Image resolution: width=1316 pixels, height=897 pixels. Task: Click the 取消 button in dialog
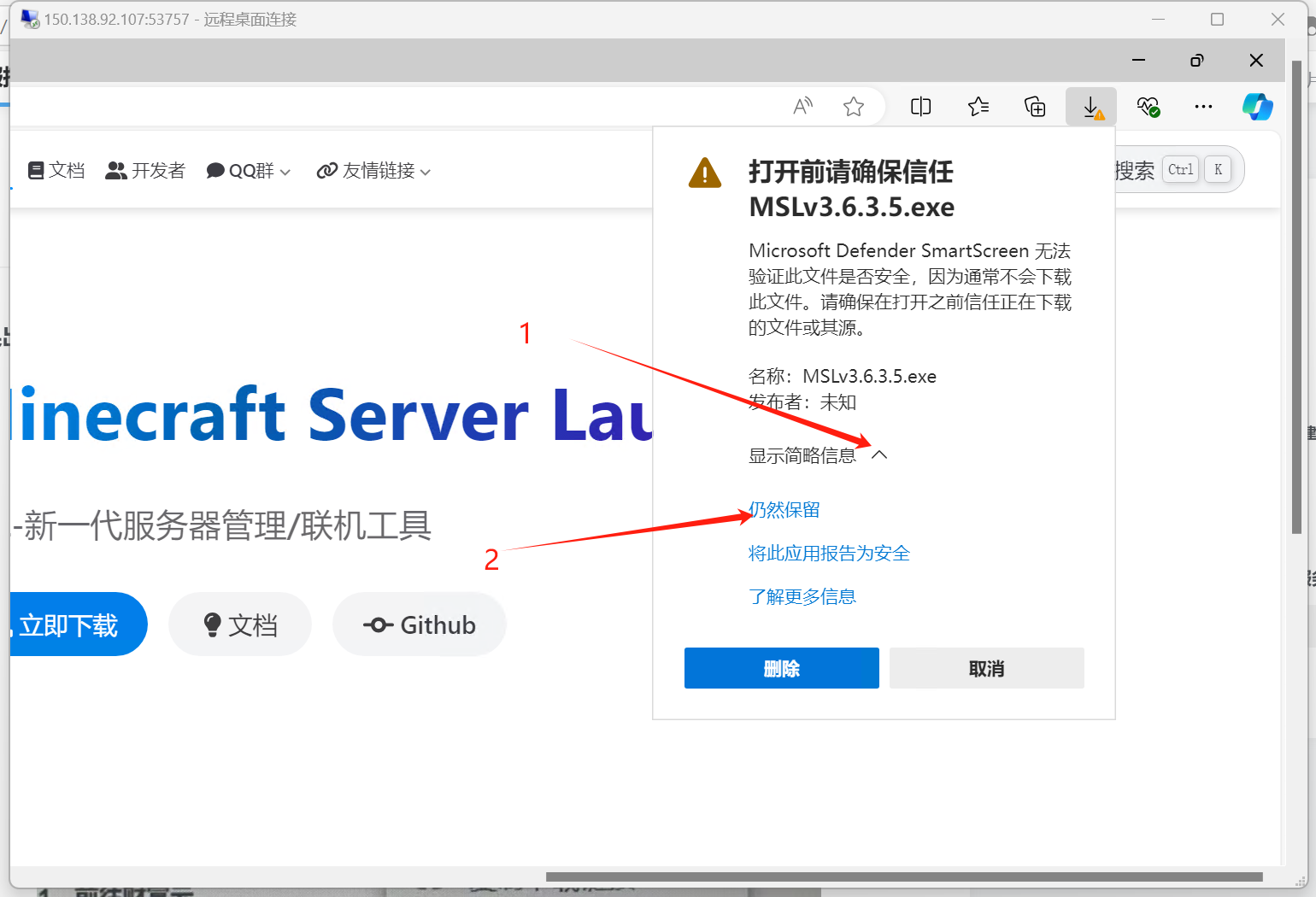click(986, 668)
